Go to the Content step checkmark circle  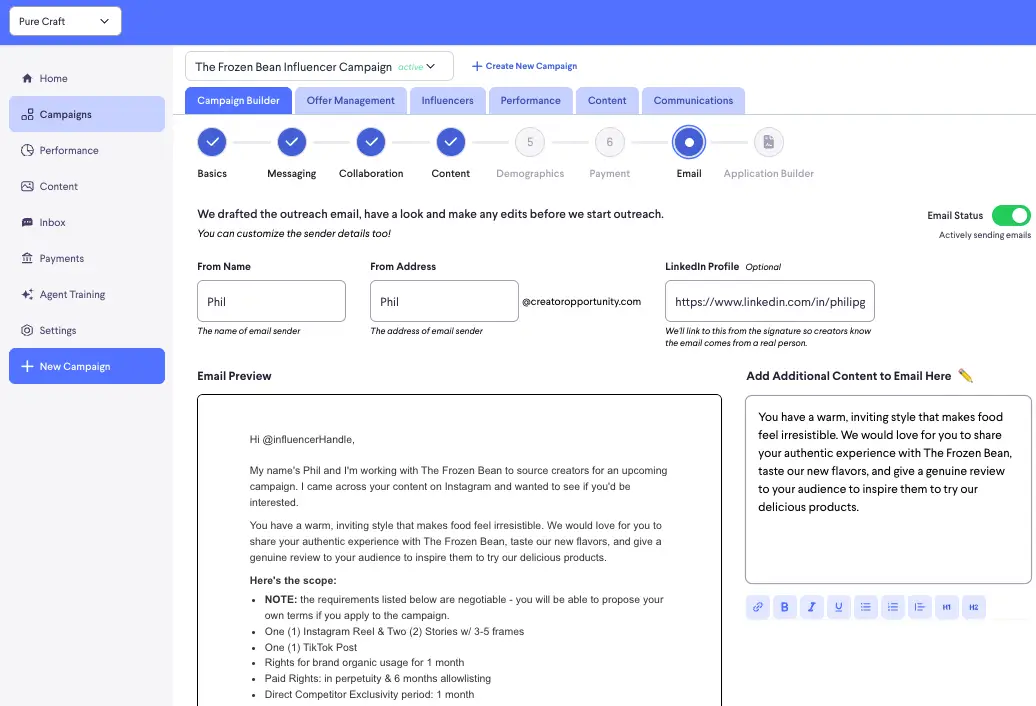[451, 142]
